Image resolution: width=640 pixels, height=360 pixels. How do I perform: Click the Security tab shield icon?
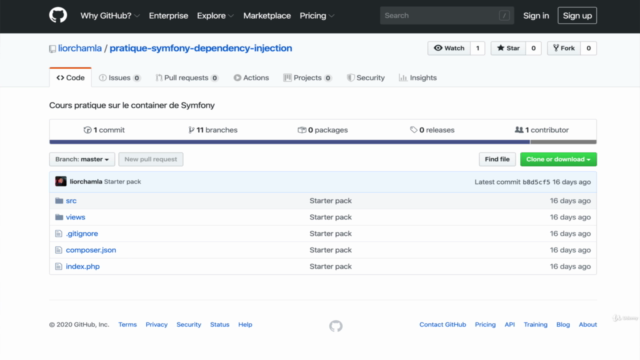coord(351,78)
